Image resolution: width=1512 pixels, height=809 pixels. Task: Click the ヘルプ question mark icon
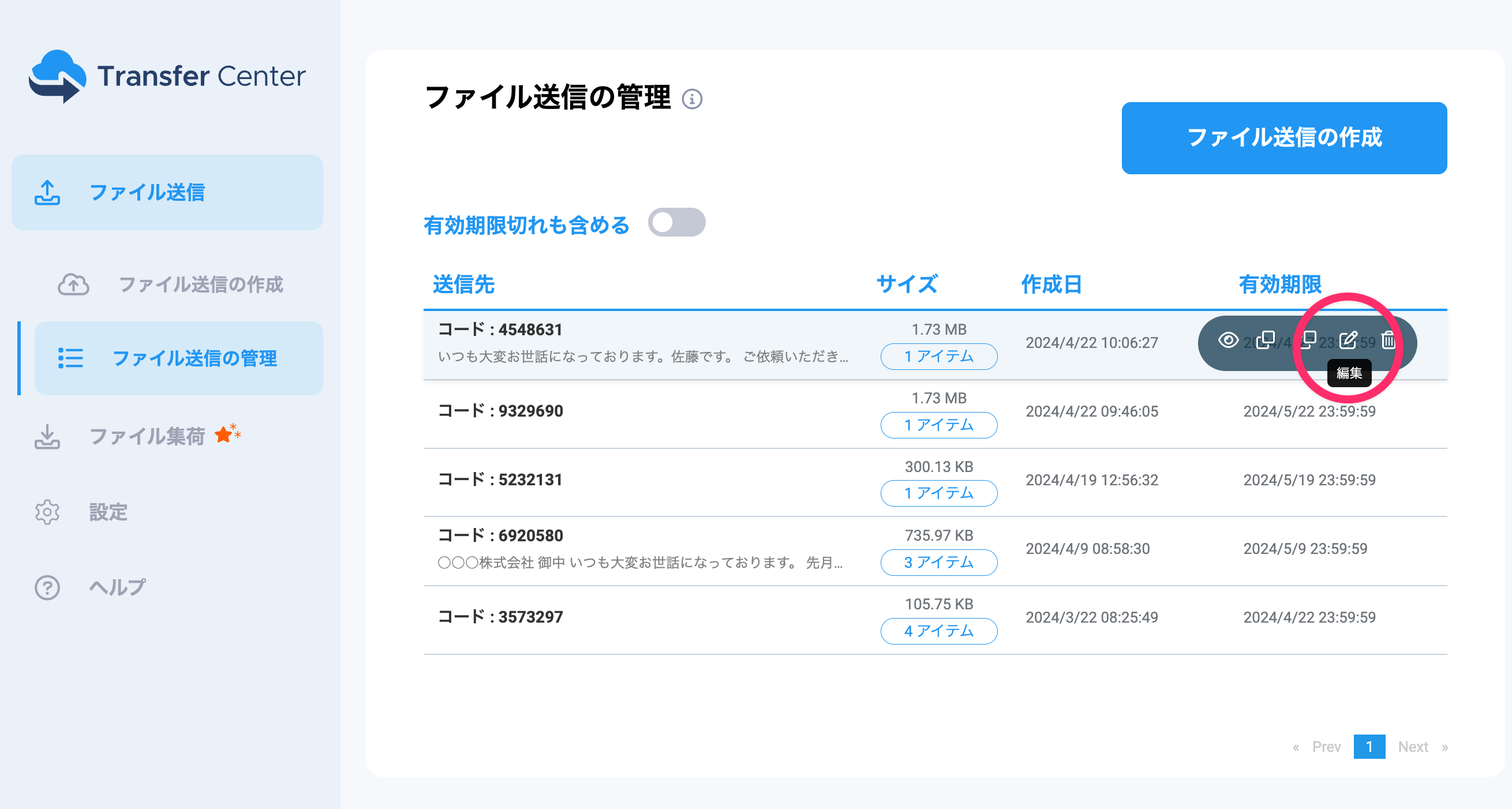pyautogui.click(x=47, y=587)
